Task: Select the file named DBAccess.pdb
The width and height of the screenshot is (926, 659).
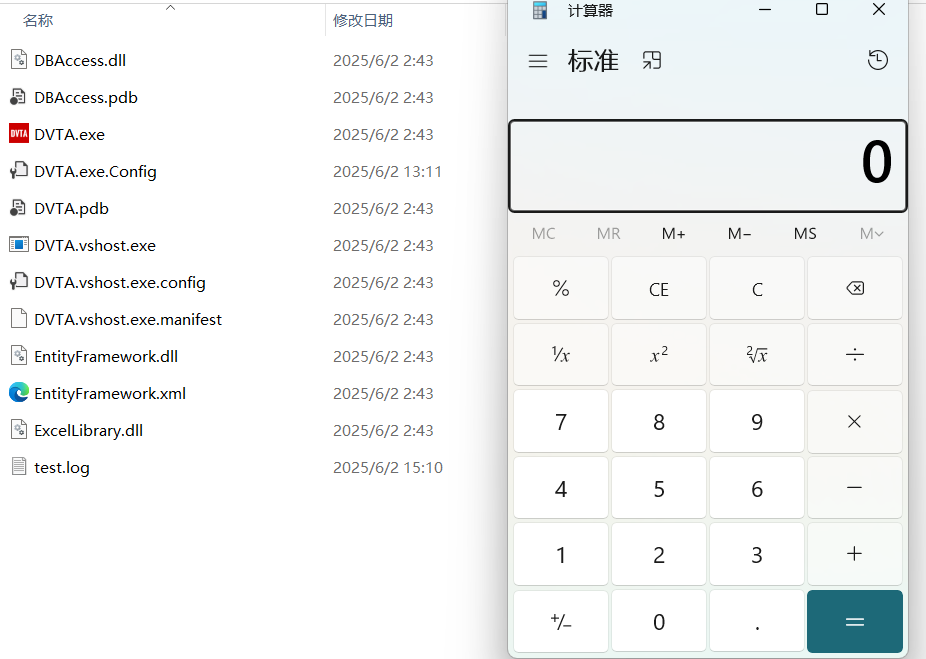Action: pyautogui.click(x=86, y=97)
